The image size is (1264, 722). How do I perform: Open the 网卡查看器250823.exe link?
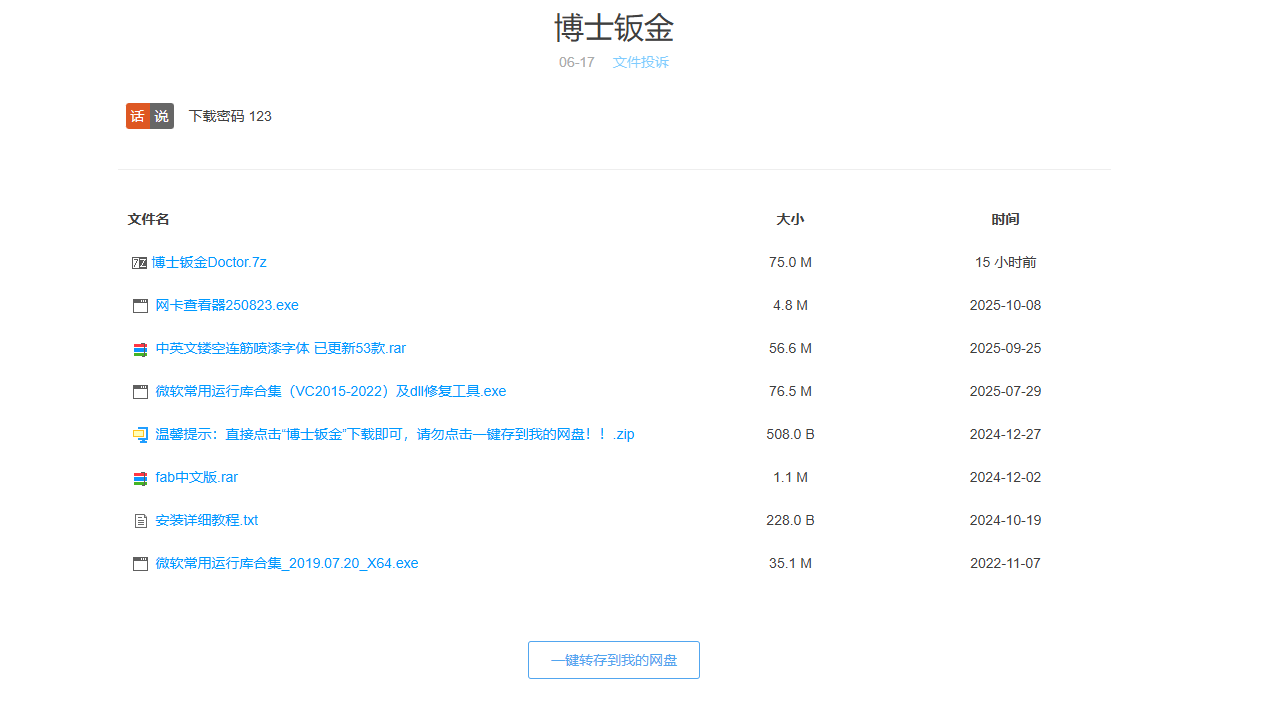pos(226,305)
